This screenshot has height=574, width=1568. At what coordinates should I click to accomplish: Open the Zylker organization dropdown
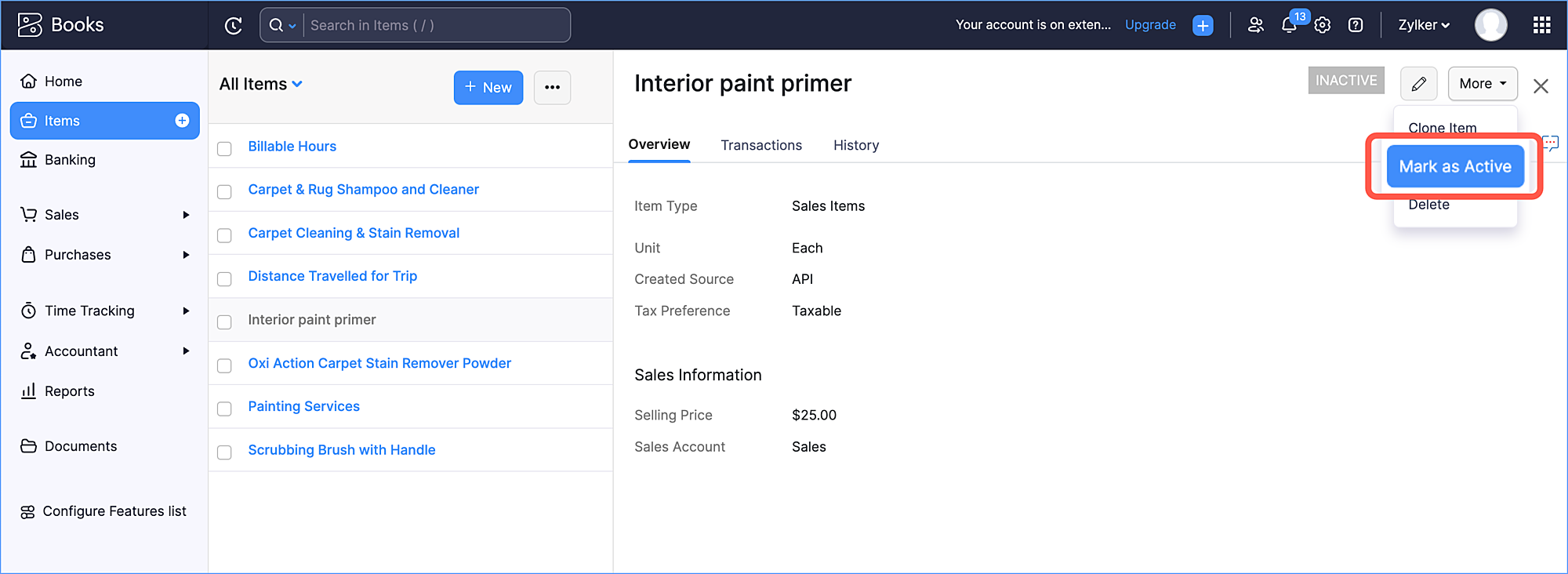coord(1424,26)
